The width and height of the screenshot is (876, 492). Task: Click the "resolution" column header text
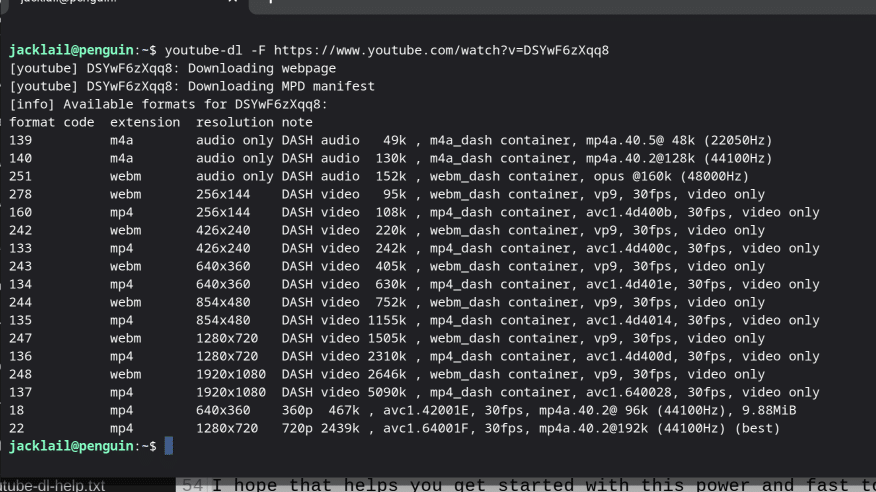pyautogui.click(x=235, y=122)
